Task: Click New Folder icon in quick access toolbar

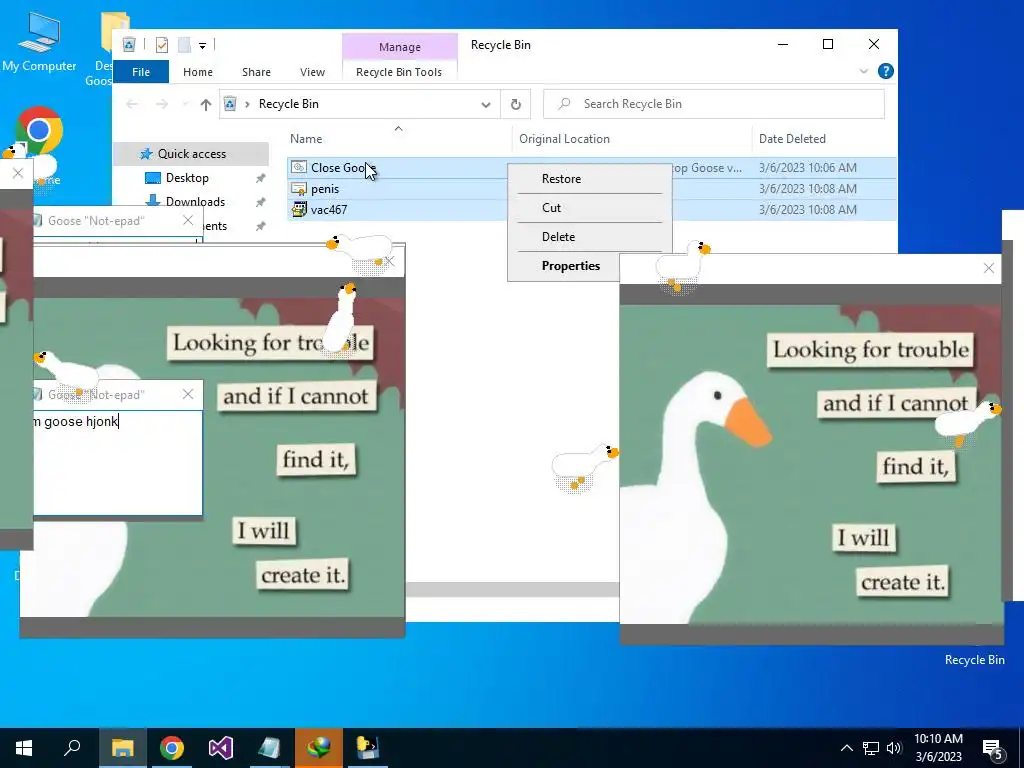Action: [184, 44]
